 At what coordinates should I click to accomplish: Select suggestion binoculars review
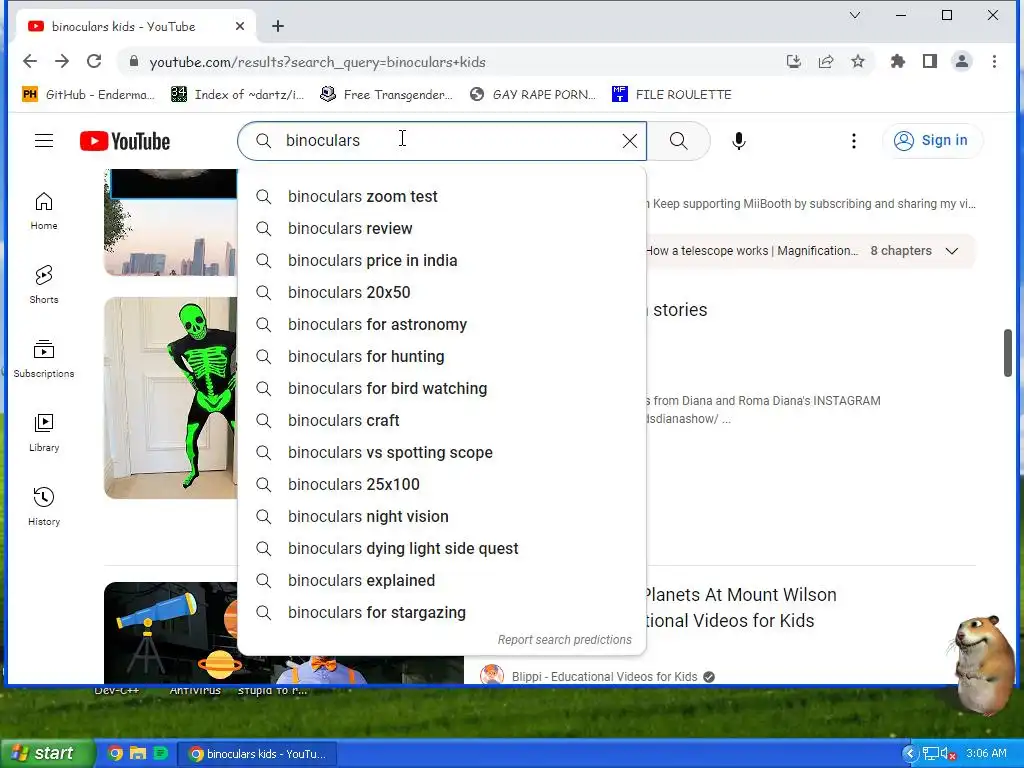pos(442,229)
